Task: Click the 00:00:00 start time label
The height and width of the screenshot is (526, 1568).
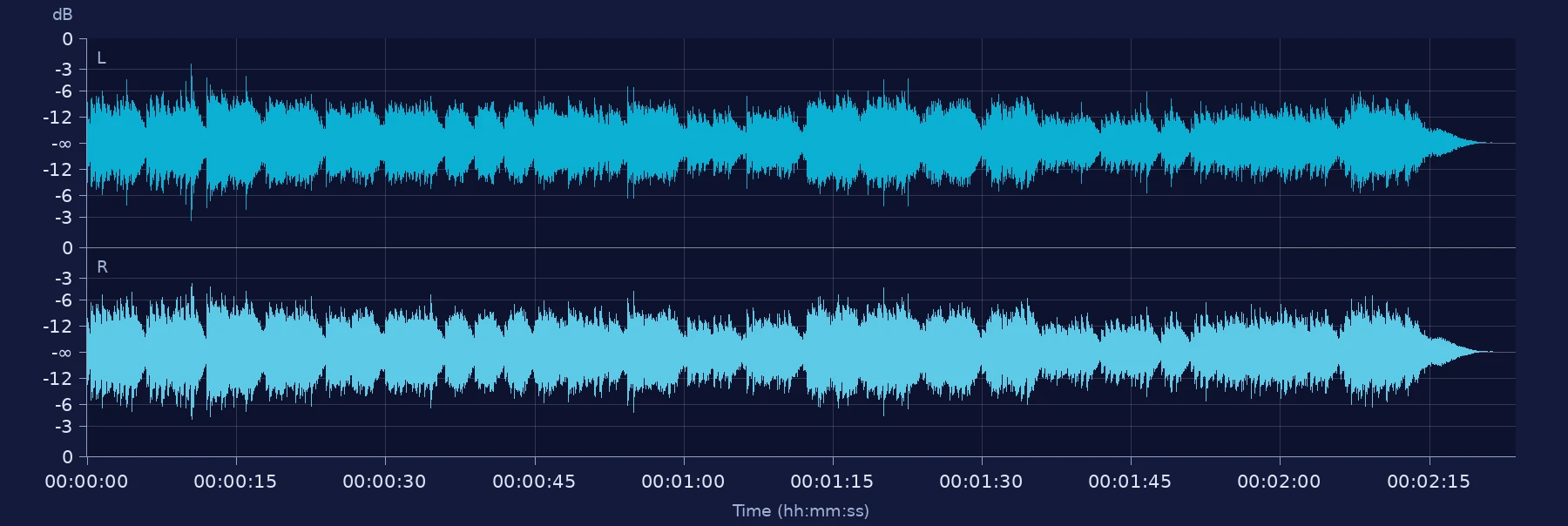Action: 86,482
